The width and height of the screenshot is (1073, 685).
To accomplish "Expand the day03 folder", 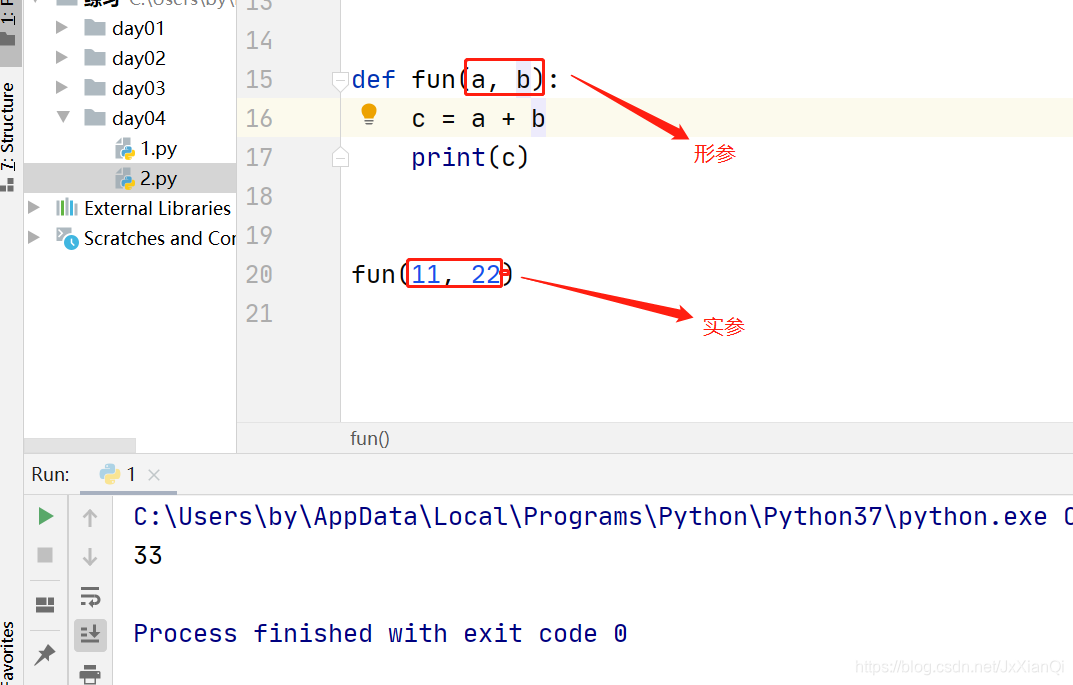I will pos(62,88).
